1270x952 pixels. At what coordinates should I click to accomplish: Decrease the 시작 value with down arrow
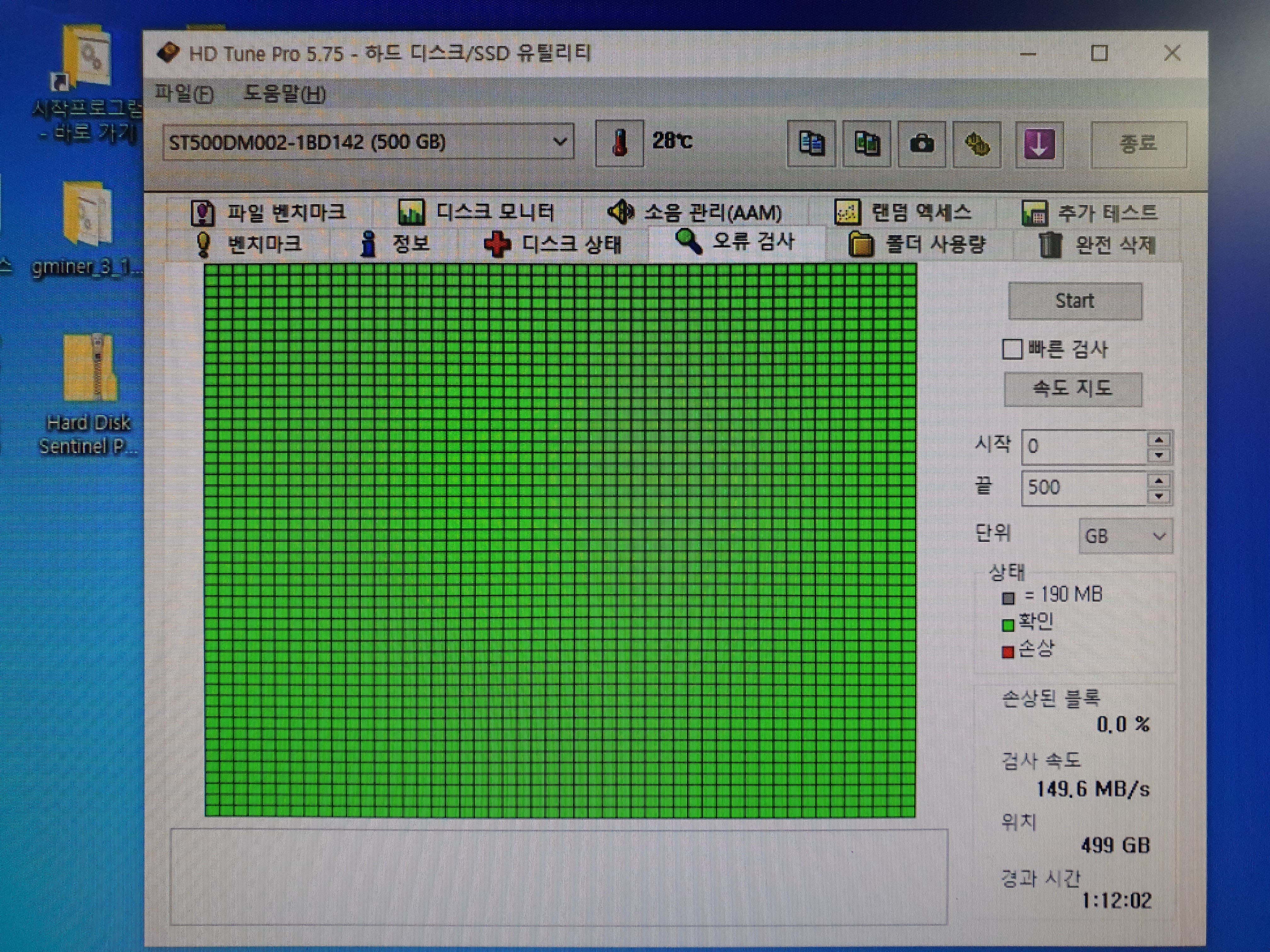(x=1158, y=455)
